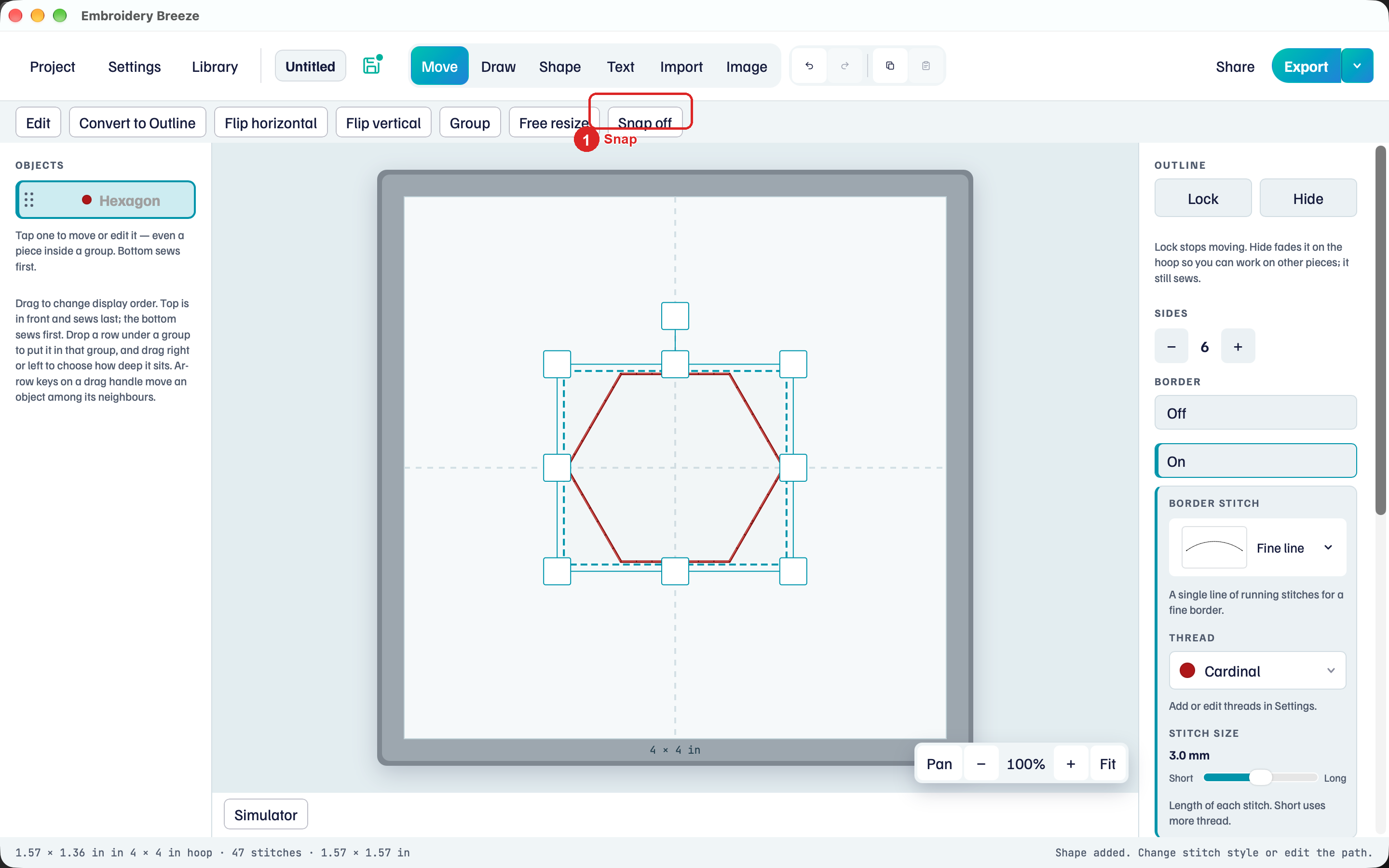The width and height of the screenshot is (1389, 868).
Task: Open the Fine line border stitch dropdown
Action: 1257,548
